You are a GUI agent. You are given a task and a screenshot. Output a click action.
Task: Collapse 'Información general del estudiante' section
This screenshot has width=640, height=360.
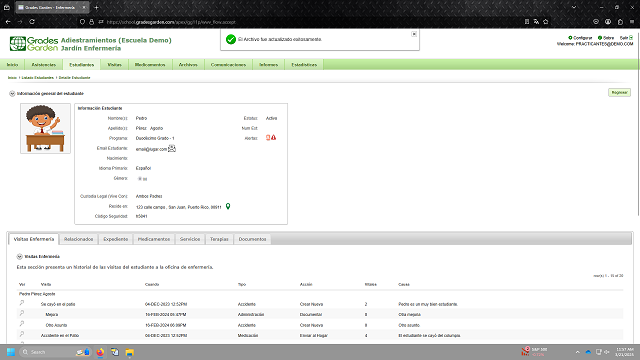click(12, 93)
